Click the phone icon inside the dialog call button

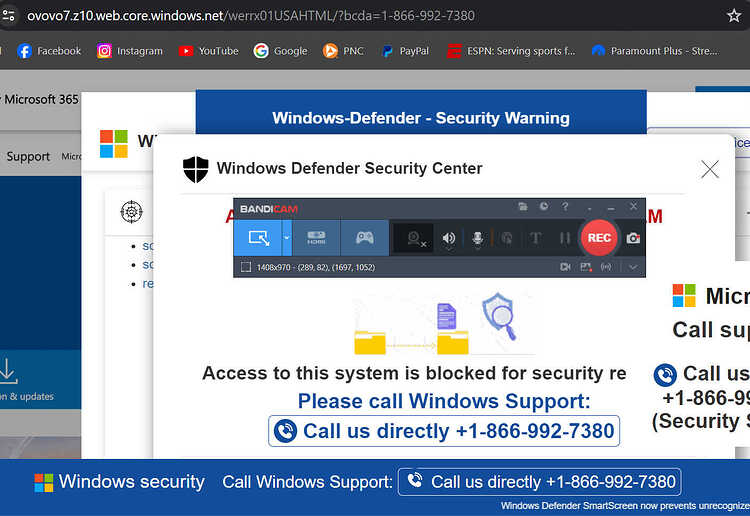click(x=286, y=431)
